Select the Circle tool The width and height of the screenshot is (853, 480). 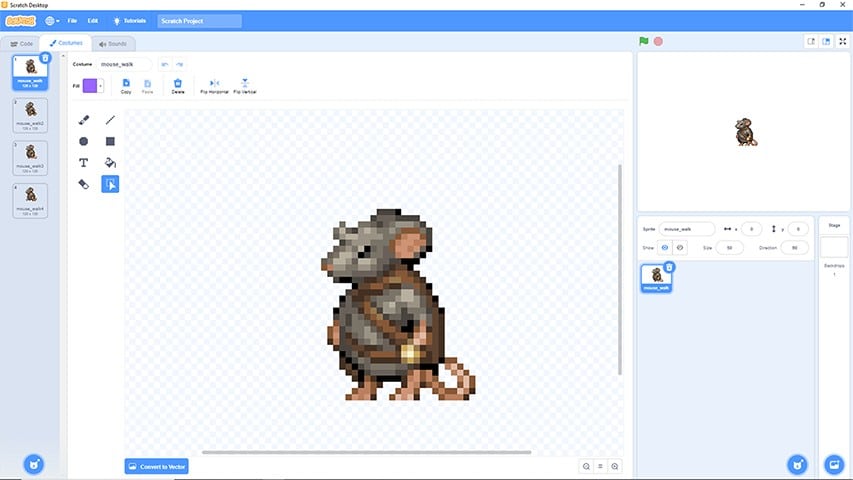coord(83,141)
